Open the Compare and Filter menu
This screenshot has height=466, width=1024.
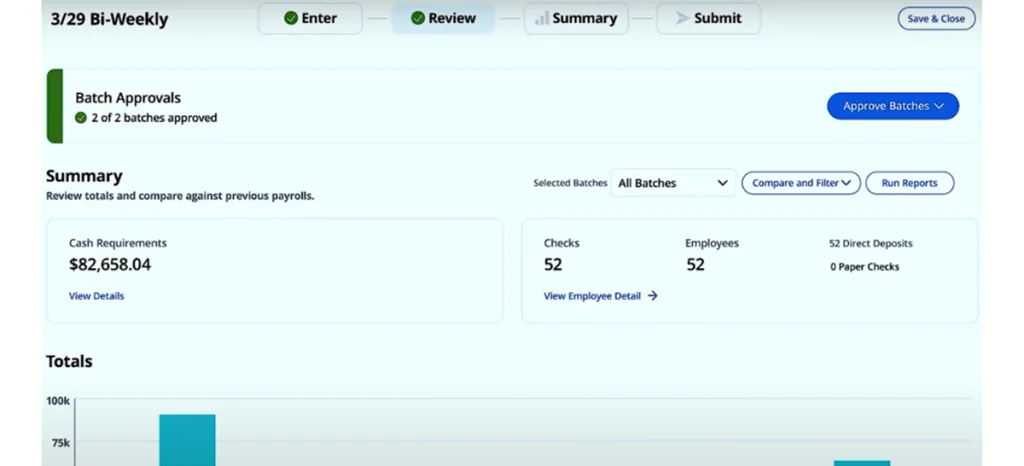click(801, 183)
